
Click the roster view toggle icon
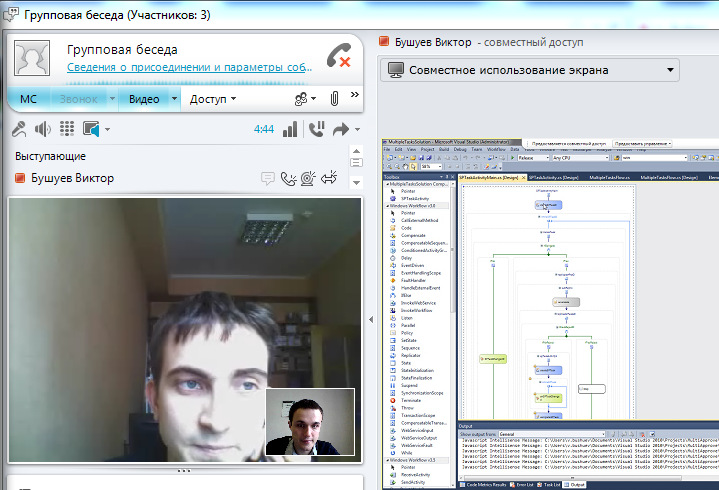356,162
